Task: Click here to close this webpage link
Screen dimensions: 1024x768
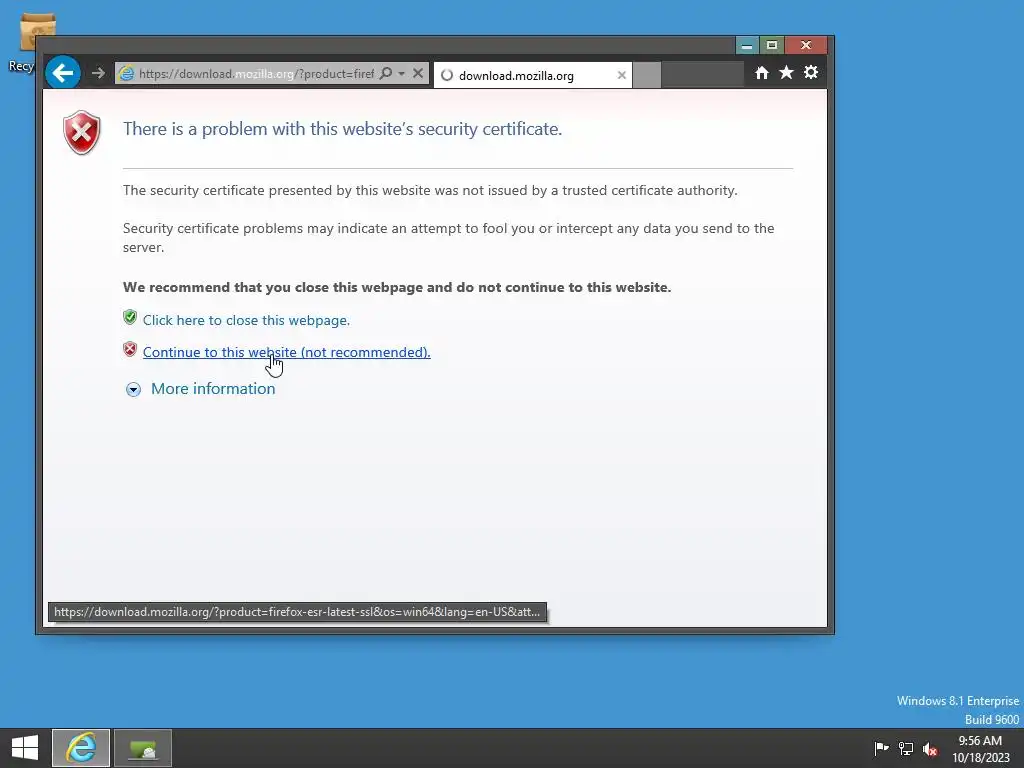Action: [x=246, y=320]
